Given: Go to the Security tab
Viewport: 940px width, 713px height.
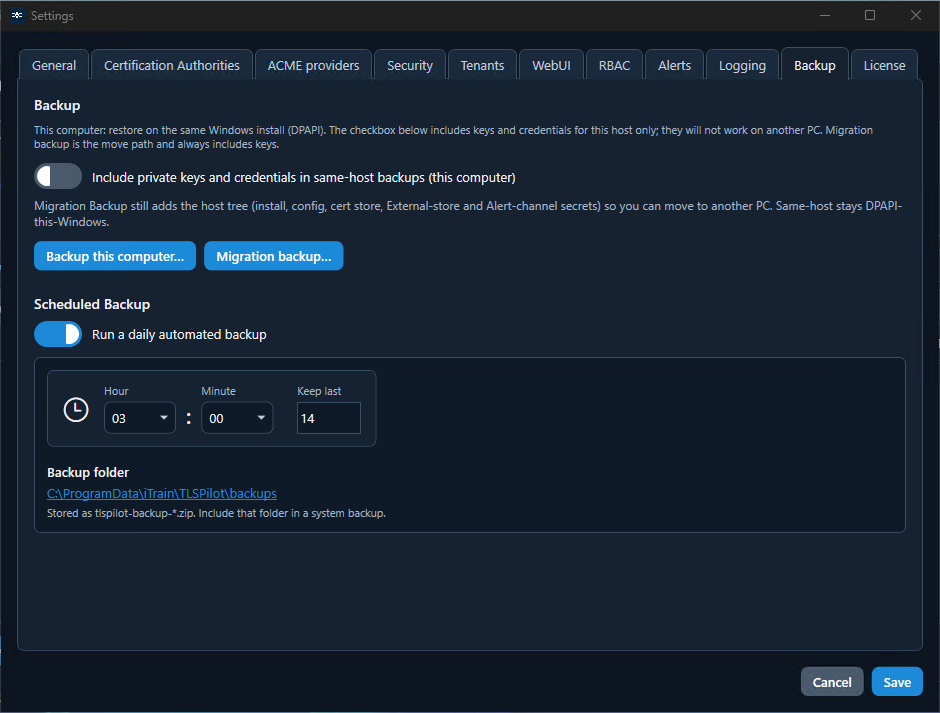Looking at the screenshot, I should 410,65.
